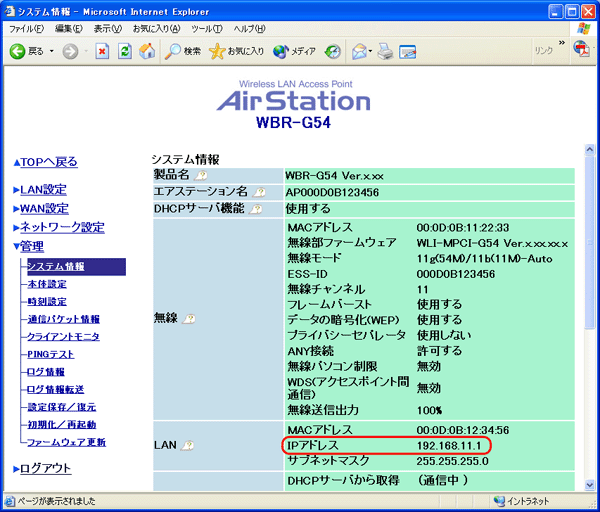Click the リンク links bar label

pyautogui.click(x=544, y=51)
